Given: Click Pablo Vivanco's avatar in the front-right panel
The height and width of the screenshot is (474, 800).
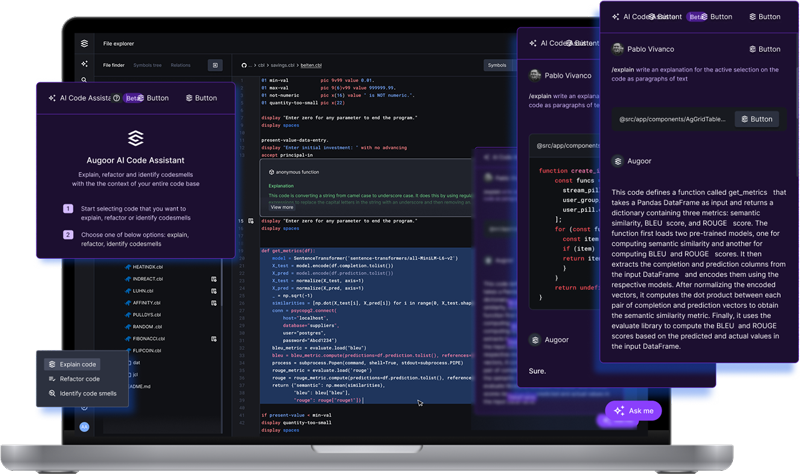Looking at the screenshot, I should [618, 49].
